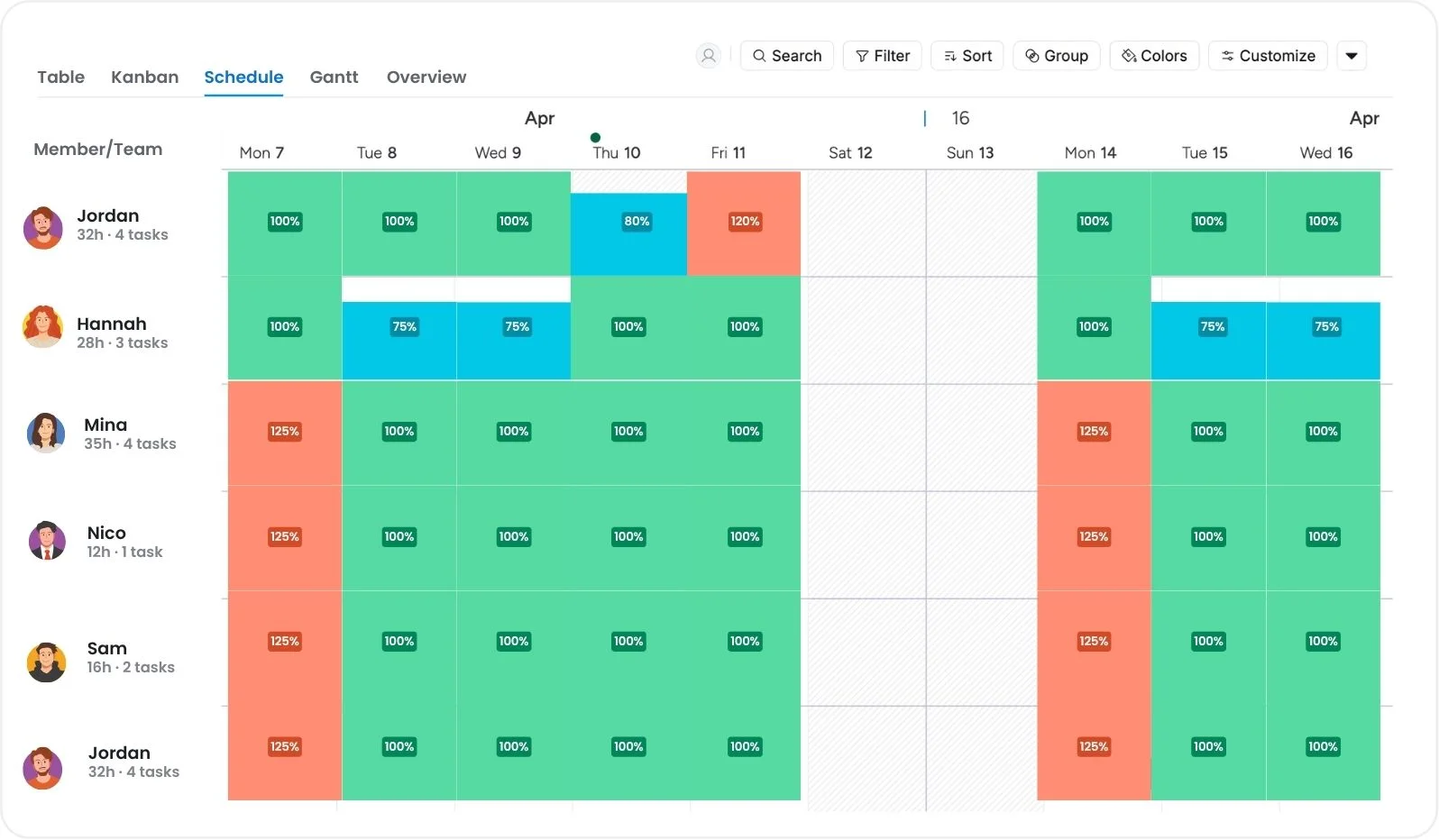Click Hannah's avatar

(x=42, y=327)
